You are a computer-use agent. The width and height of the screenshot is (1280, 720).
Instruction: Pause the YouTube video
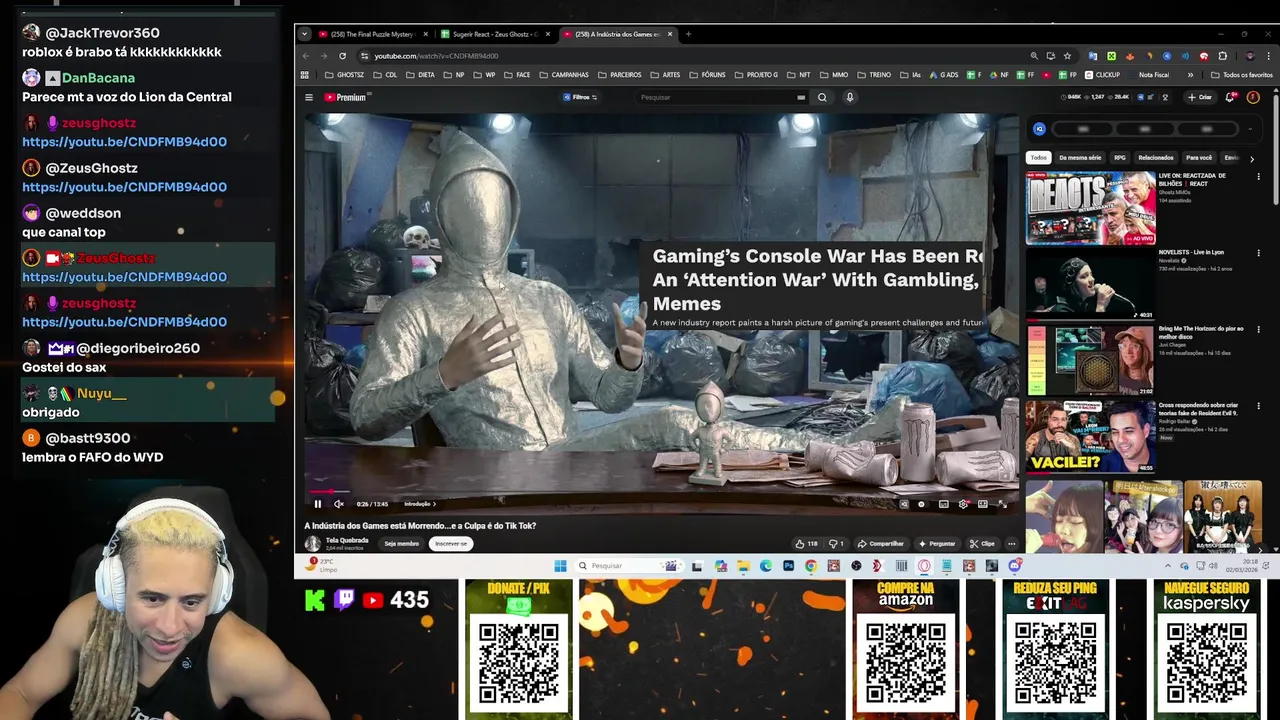pos(318,504)
